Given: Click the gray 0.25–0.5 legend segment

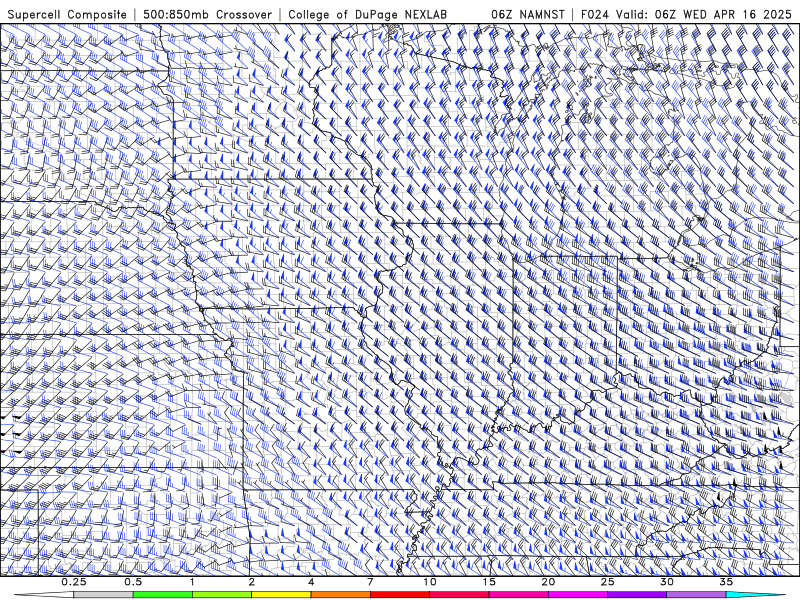Looking at the screenshot, I should [x=103, y=595].
